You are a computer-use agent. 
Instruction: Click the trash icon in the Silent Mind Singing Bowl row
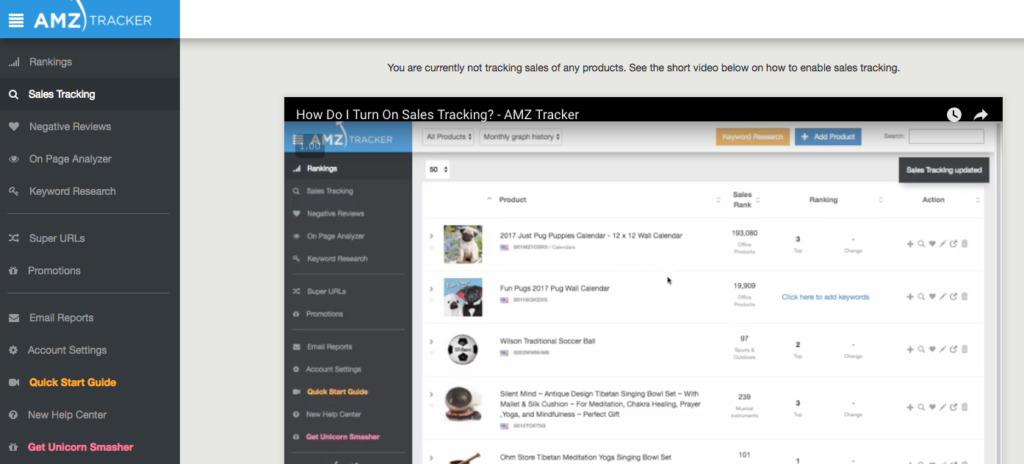(x=965, y=407)
